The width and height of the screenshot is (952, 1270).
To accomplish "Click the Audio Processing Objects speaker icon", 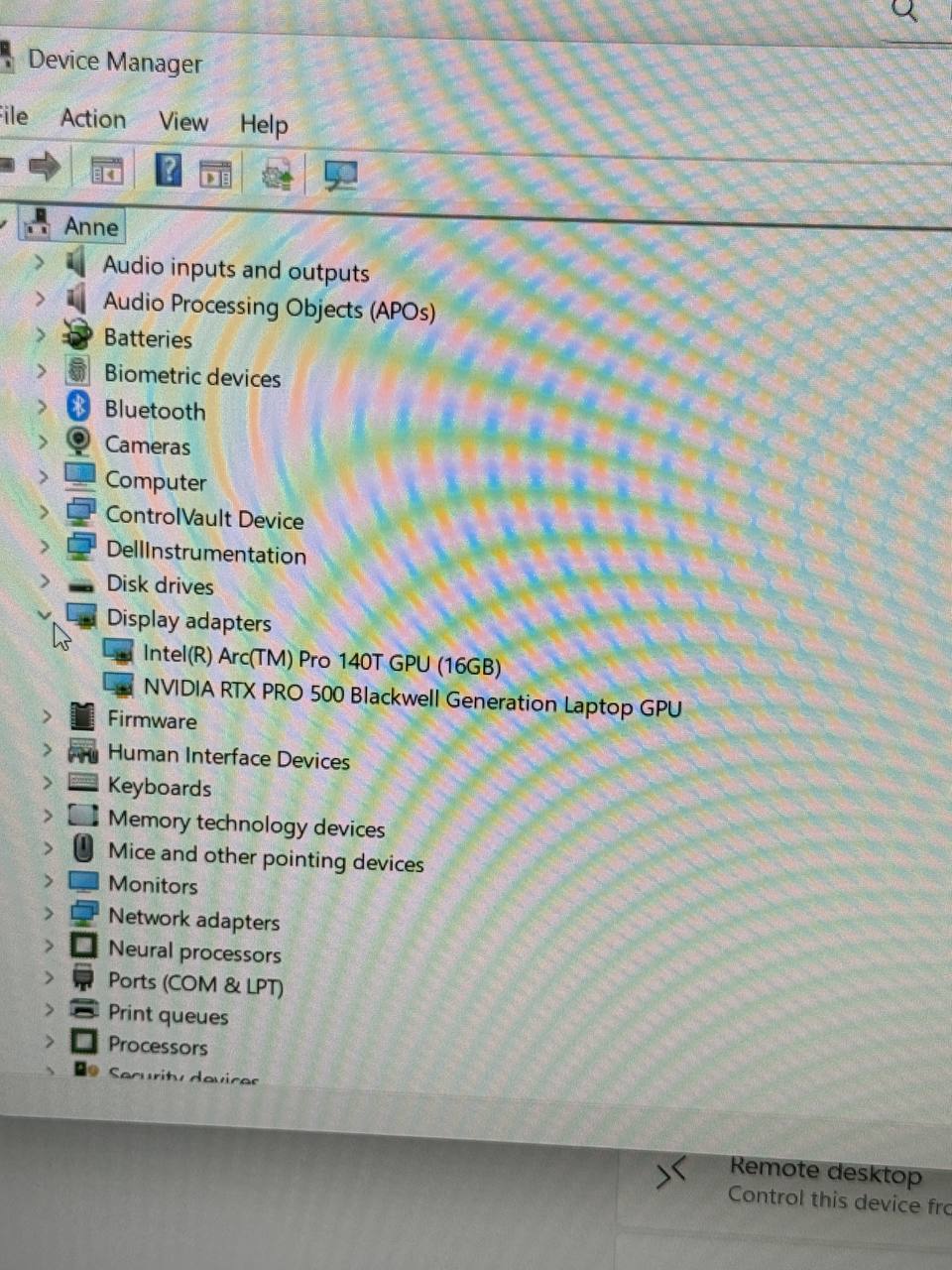I will (x=75, y=298).
